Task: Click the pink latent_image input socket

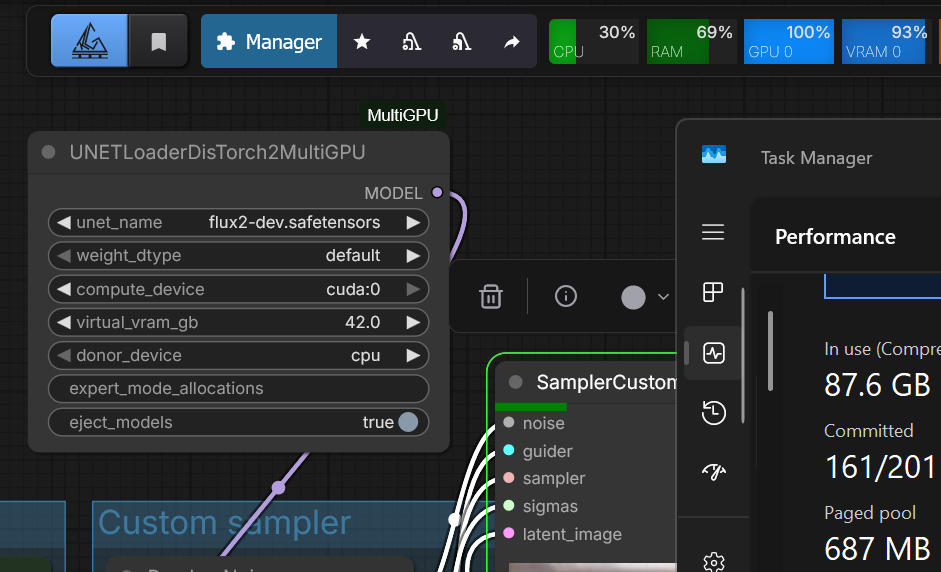Action: [x=509, y=533]
